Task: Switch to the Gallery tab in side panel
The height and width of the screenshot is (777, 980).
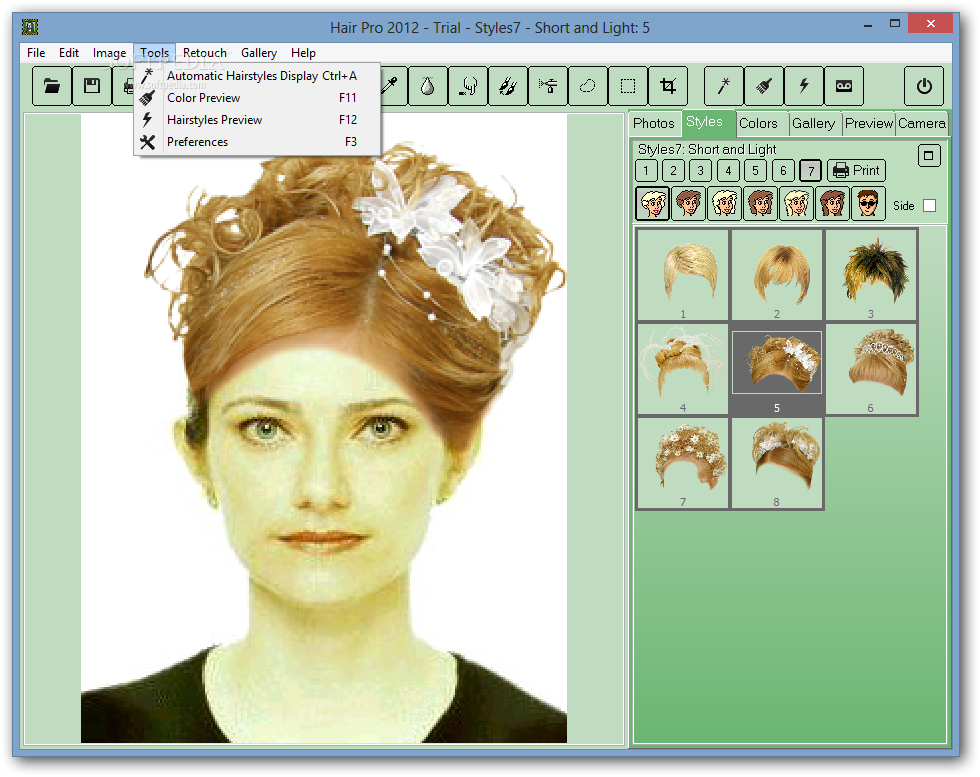Action: (x=814, y=123)
